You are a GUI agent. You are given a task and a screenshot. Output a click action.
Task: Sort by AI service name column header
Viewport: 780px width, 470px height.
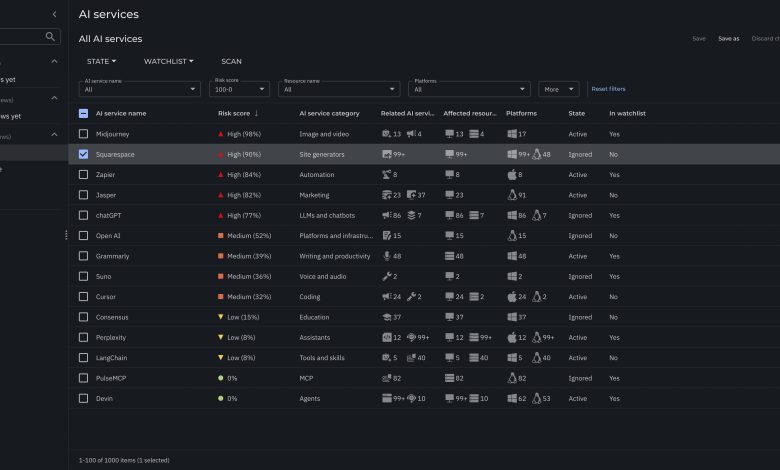(x=121, y=113)
